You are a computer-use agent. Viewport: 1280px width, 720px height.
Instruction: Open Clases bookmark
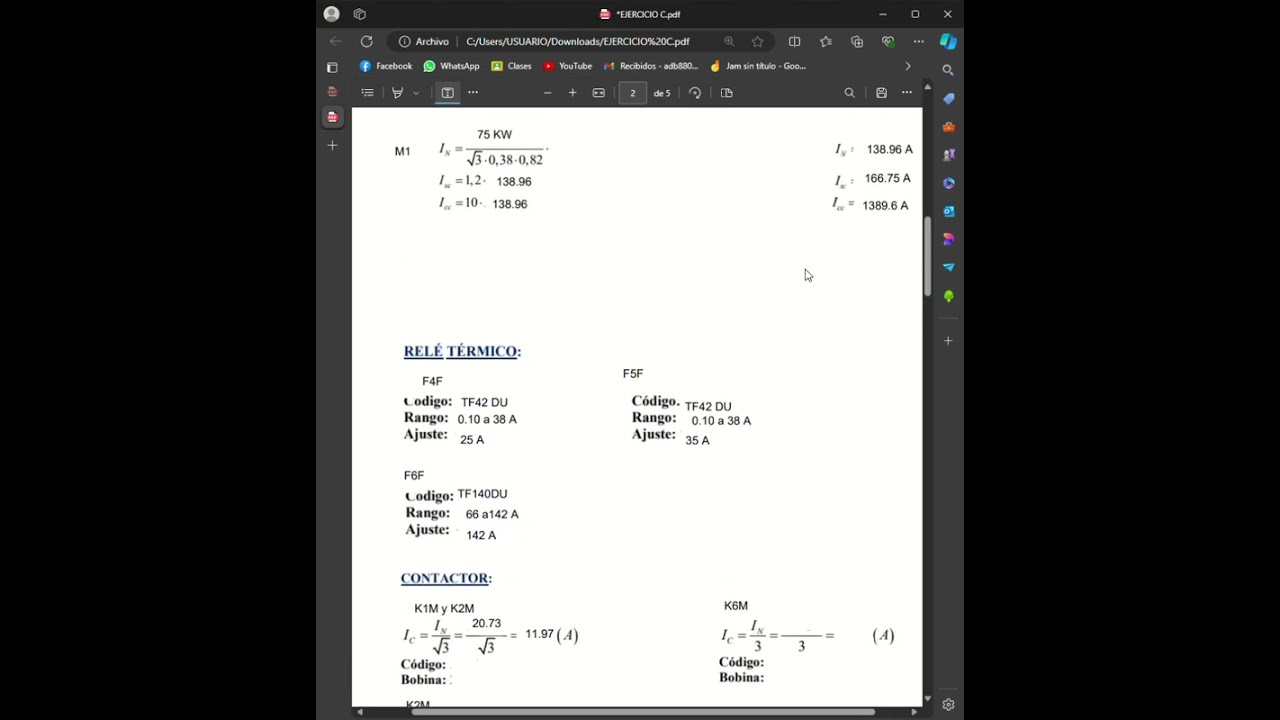click(x=511, y=66)
